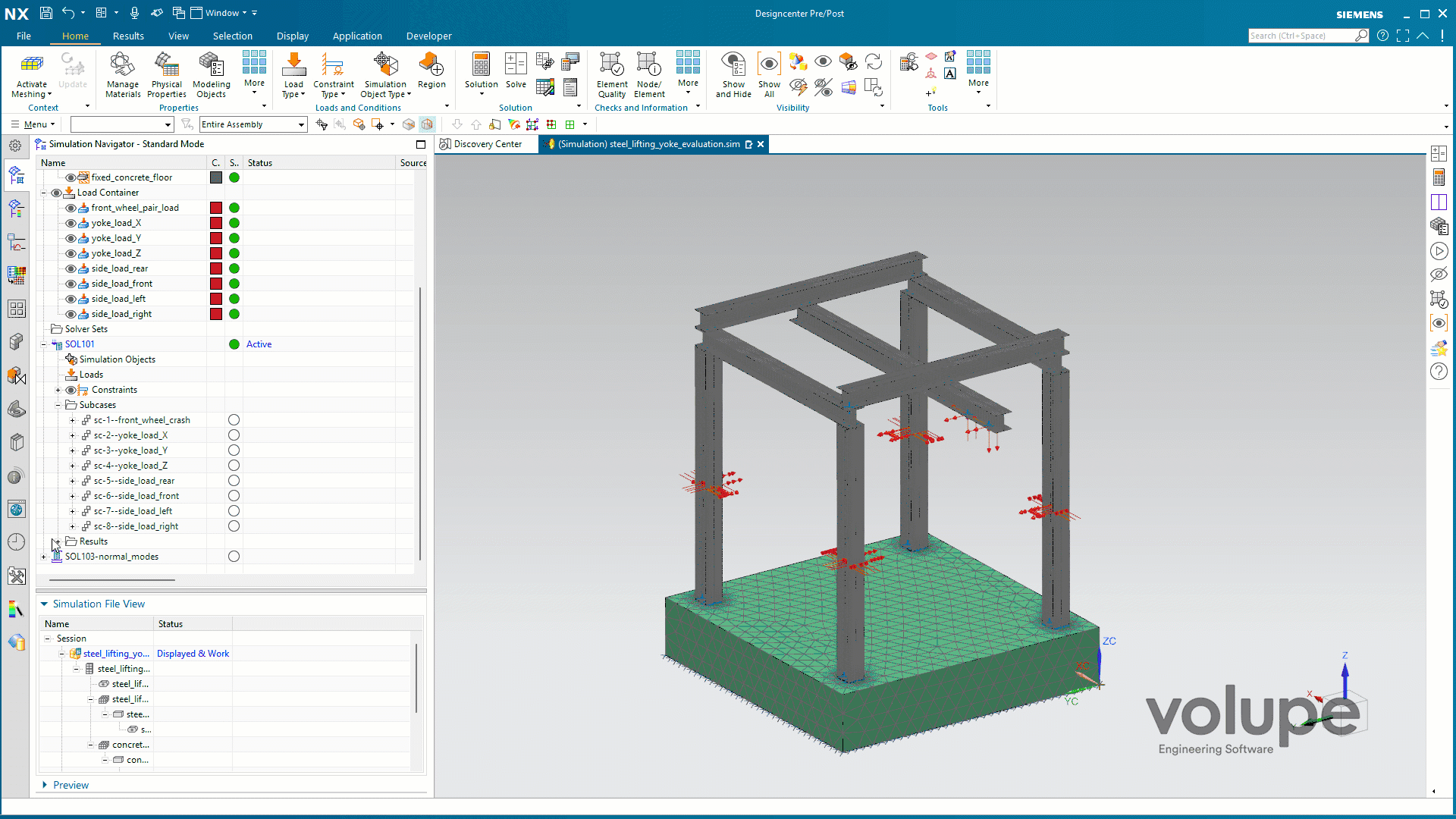The width and height of the screenshot is (1456, 819).
Task: Collapse Simulation File View section
Action: (44, 604)
